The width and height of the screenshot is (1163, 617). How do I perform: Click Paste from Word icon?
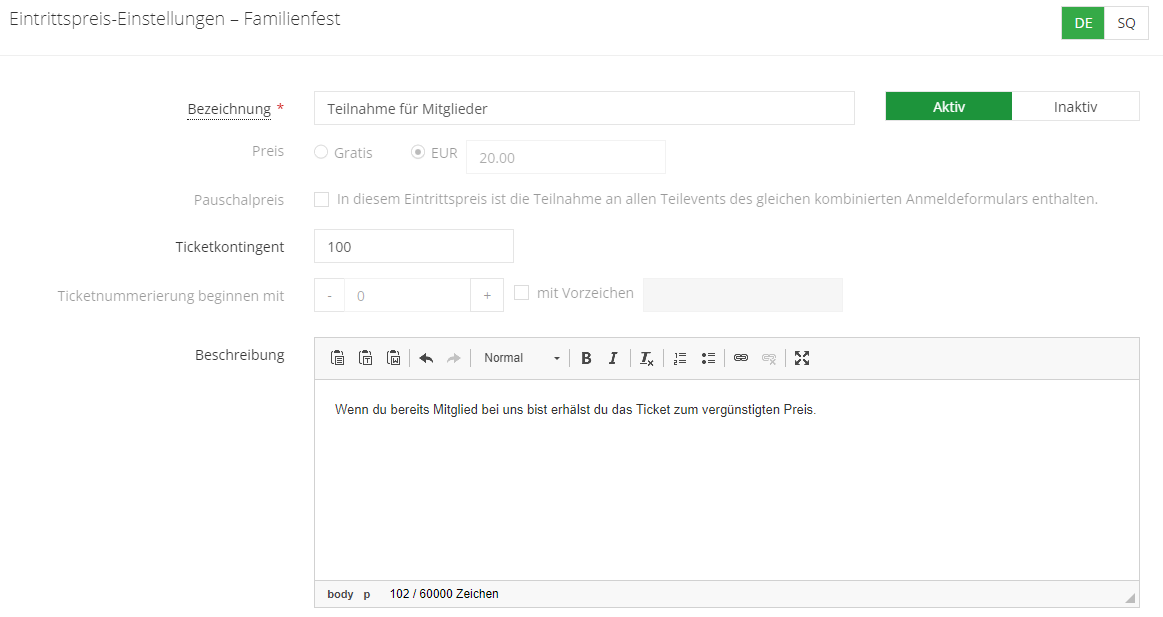(x=394, y=358)
